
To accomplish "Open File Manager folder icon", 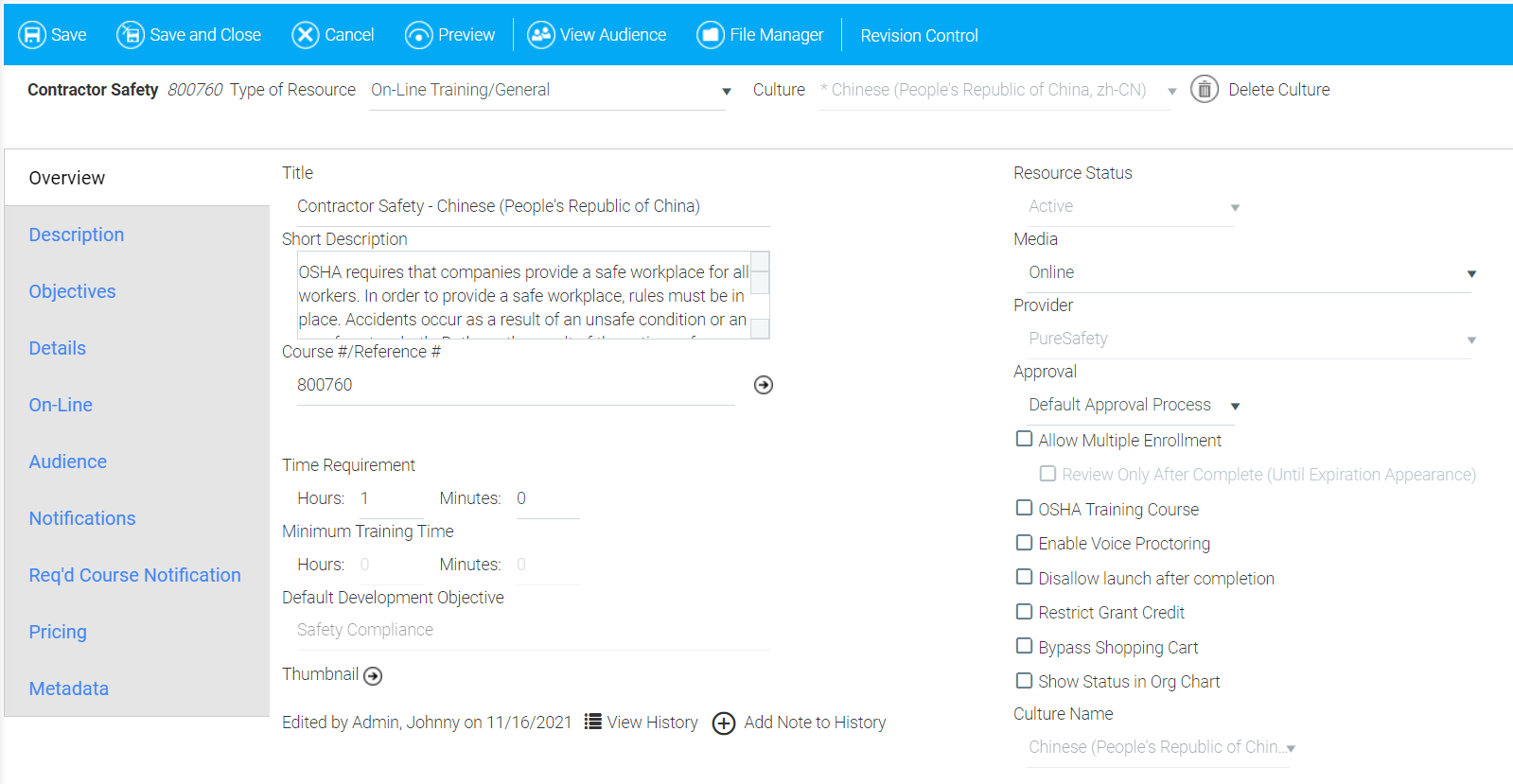I will (710, 35).
